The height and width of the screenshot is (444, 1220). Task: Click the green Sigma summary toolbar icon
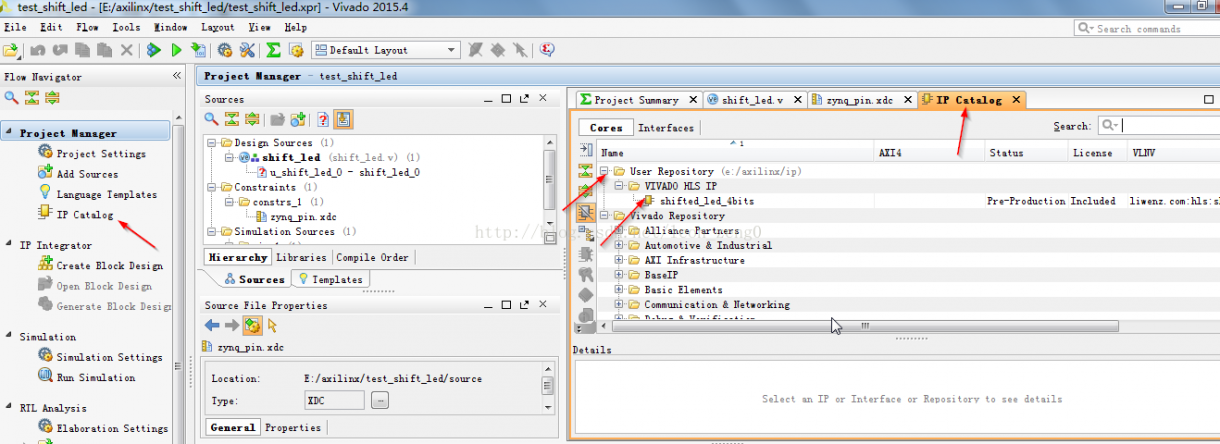[x=273, y=50]
